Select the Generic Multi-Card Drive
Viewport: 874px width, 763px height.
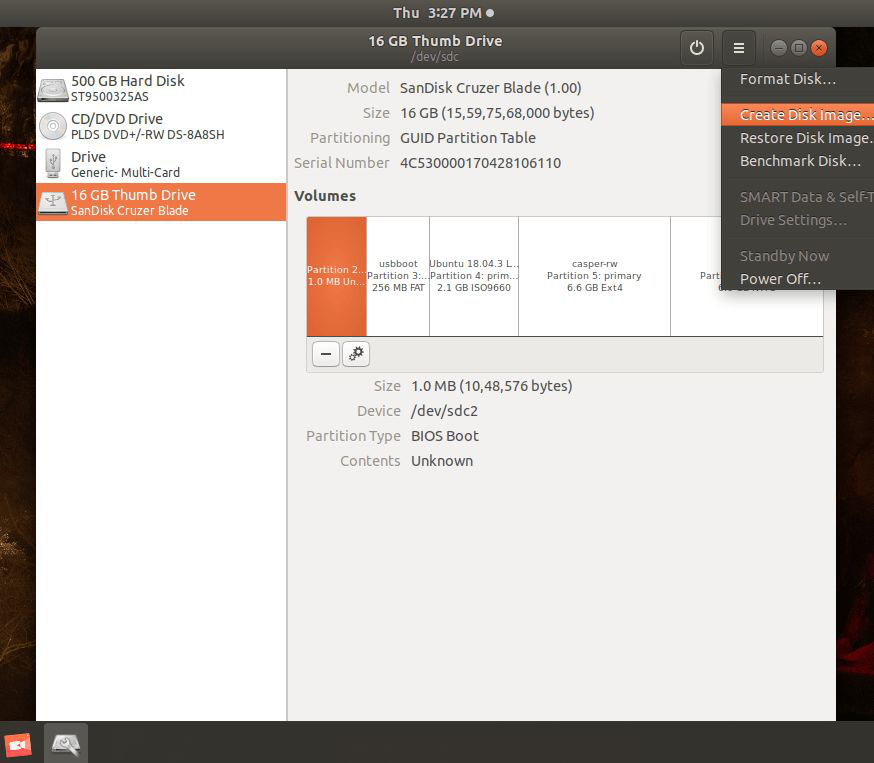pos(160,164)
